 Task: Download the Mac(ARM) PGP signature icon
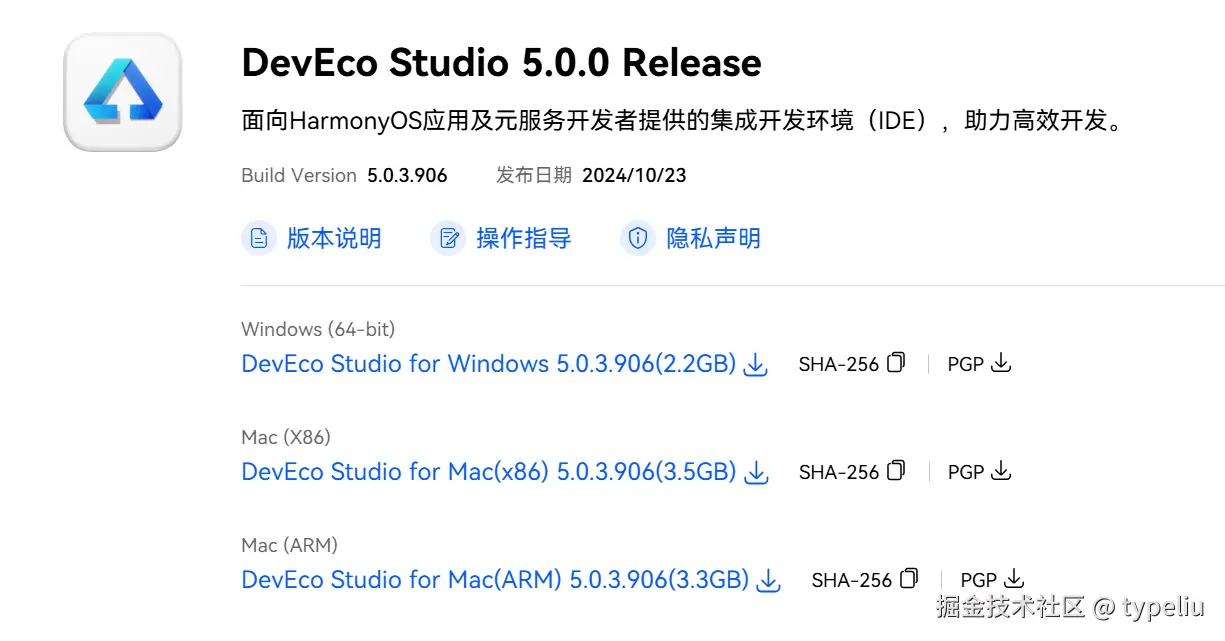pos(1014,579)
